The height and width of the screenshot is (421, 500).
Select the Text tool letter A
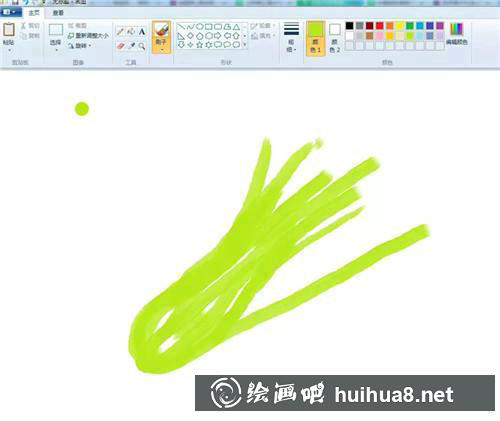pos(142,32)
